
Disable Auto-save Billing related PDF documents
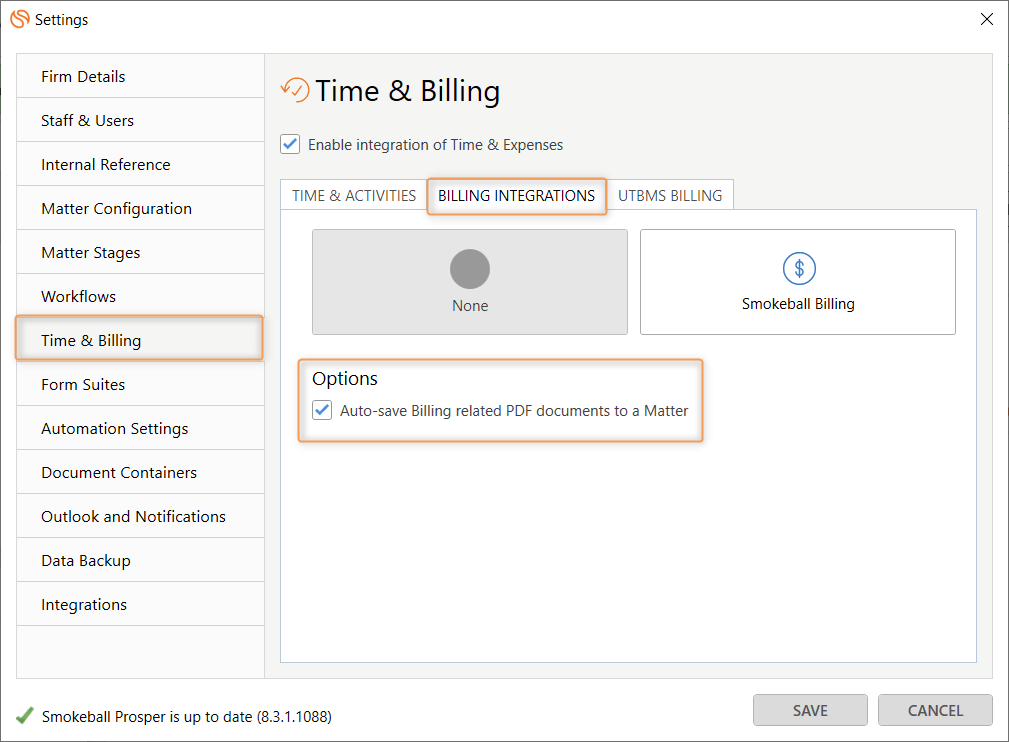320,411
